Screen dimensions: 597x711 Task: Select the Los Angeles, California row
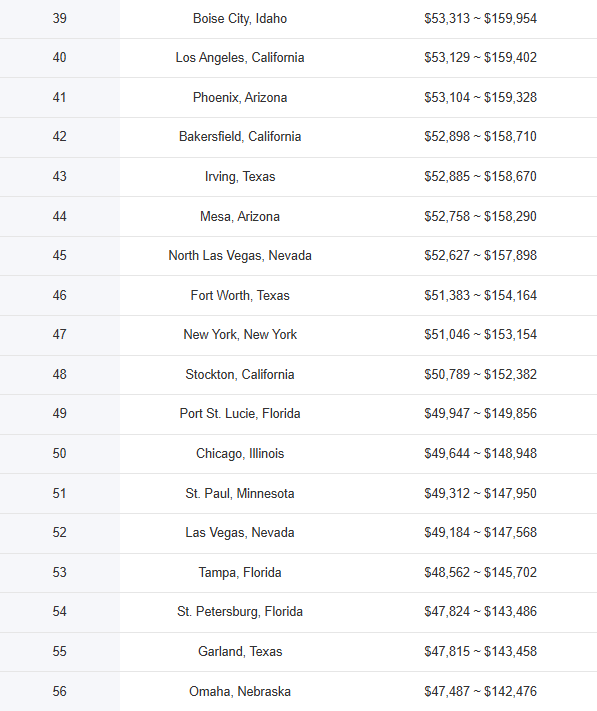click(x=298, y=58)
